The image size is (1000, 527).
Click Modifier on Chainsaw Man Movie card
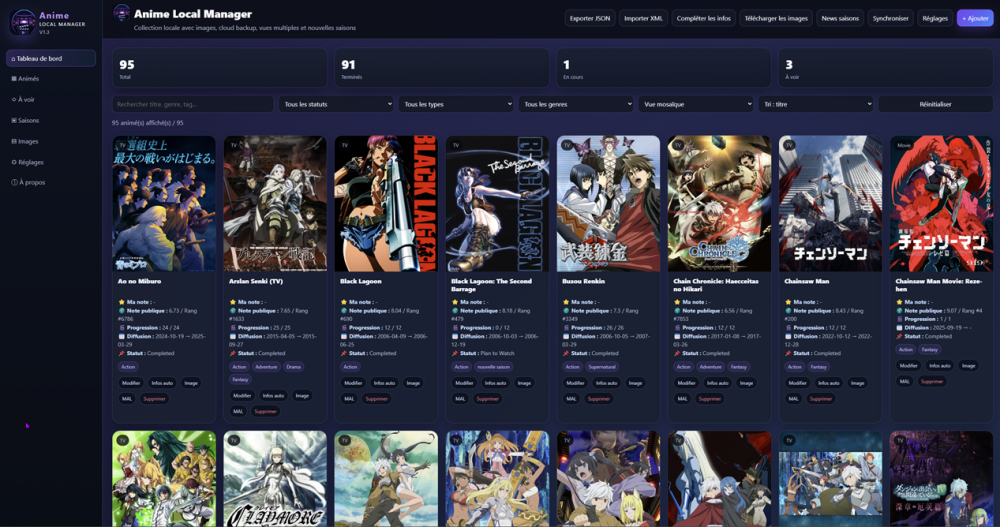908,366
